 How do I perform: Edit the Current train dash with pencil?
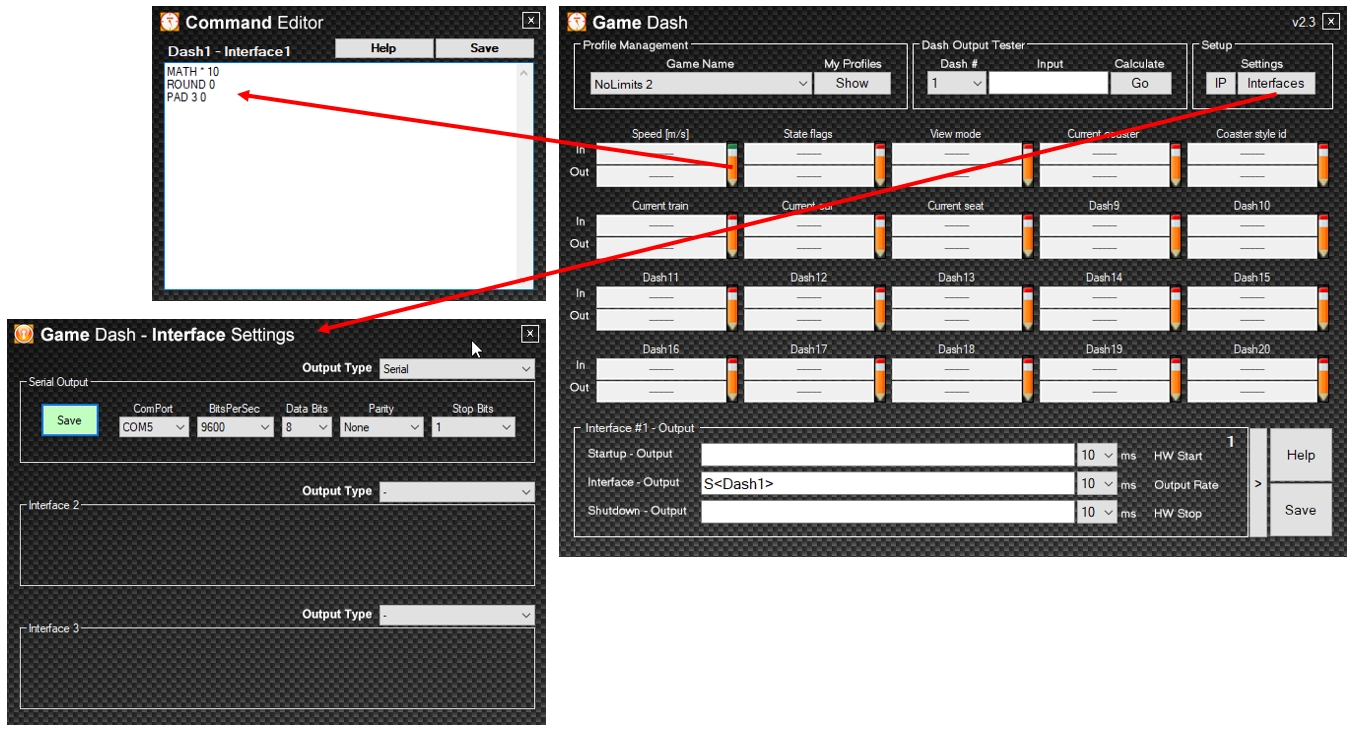click(732, 237)
